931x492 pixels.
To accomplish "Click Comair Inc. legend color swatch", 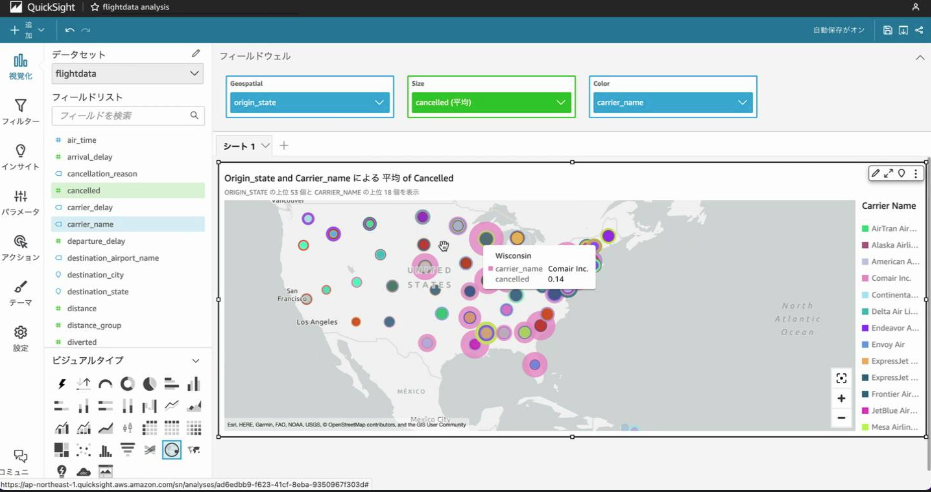I will (x=865, y=278).
